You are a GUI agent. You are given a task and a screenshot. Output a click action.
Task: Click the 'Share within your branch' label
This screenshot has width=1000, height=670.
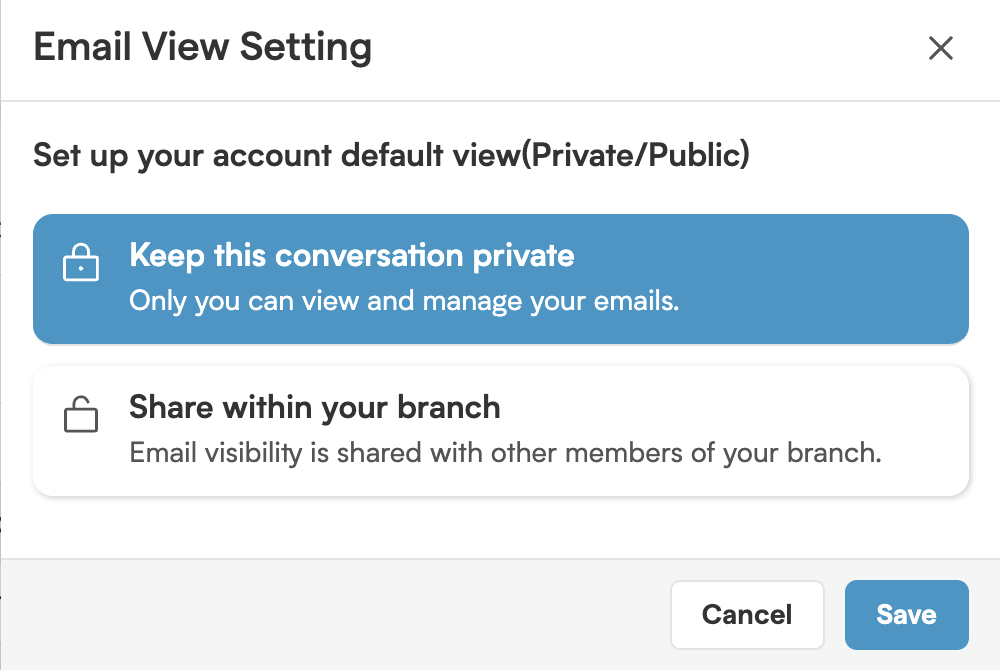[x=315, y=408]
